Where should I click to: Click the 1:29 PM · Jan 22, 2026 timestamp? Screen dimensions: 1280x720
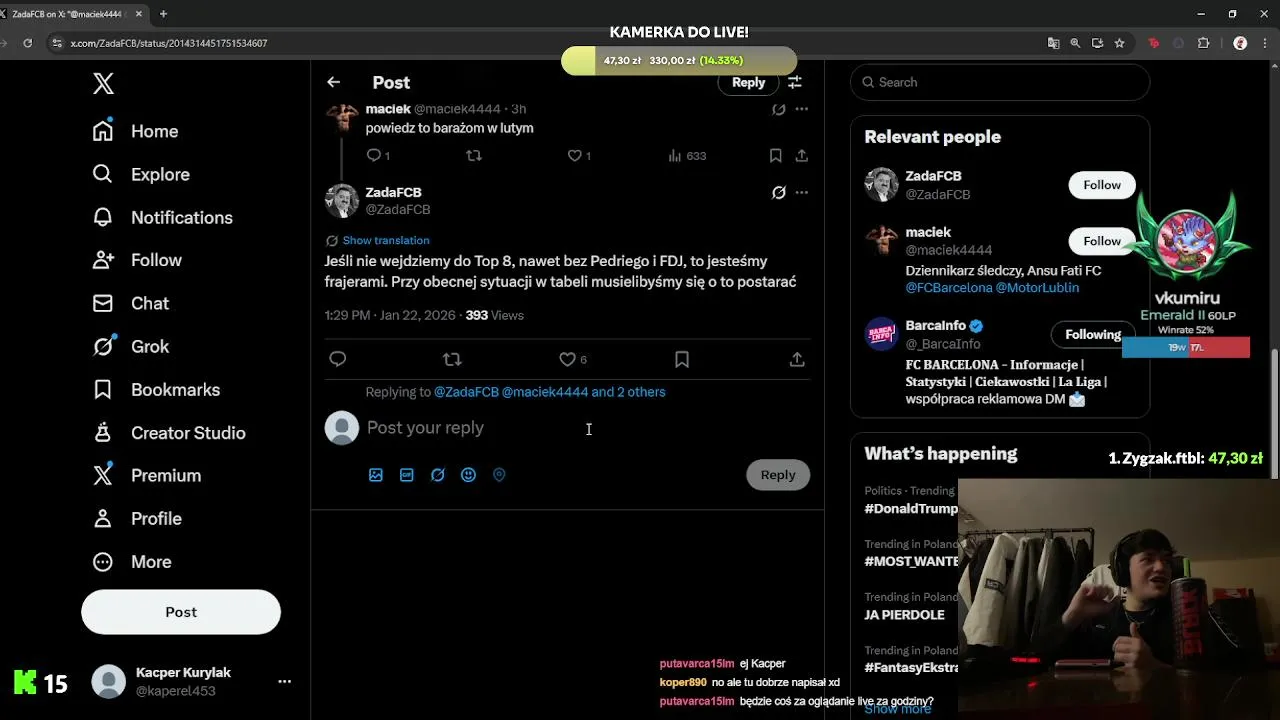coord(389,315)
